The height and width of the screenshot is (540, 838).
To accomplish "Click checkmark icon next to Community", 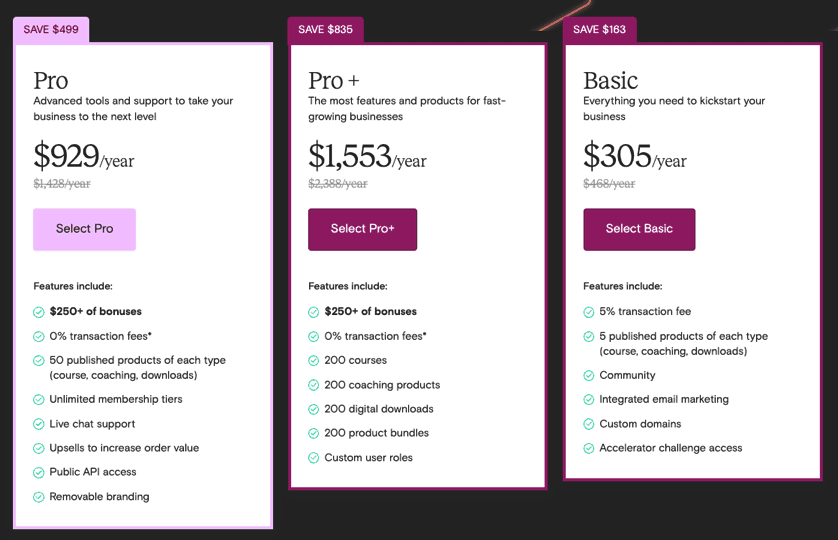I will point(589,376).
